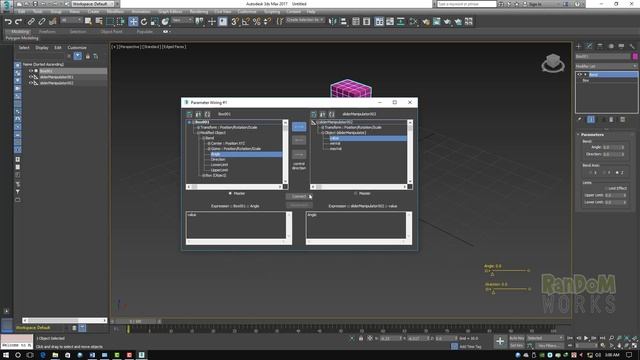This screenshot has width=640, height=360.
Task: Toggle the Percent Snap icon
Action: (257, 21)
